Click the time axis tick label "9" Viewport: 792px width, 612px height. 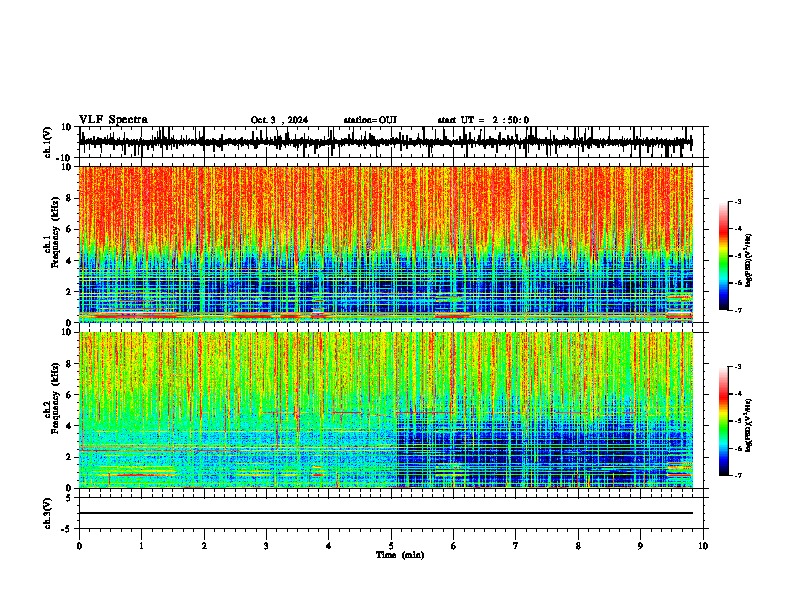click(x=640, y=546)
